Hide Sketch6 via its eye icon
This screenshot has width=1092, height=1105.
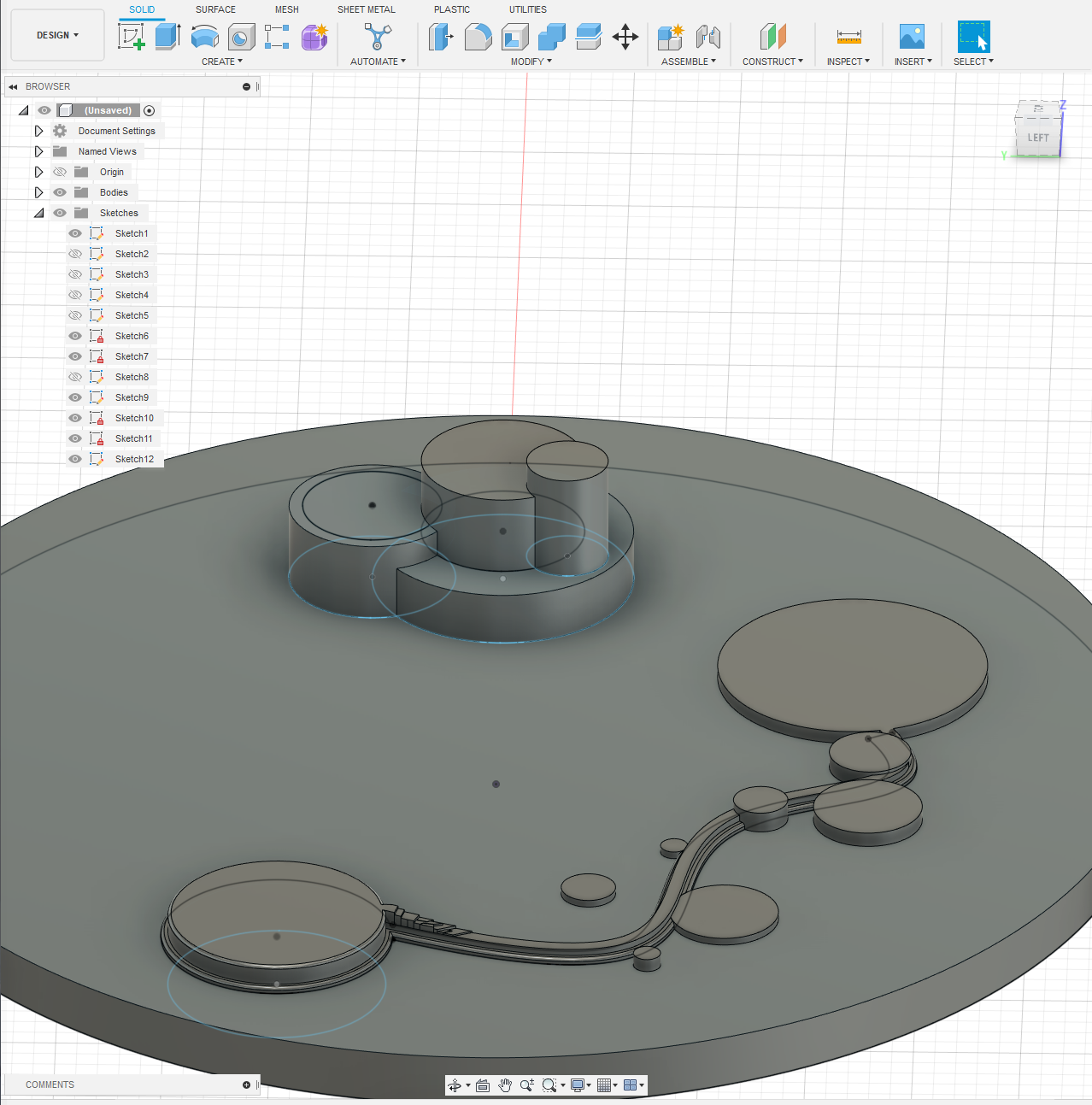point(75,336)
